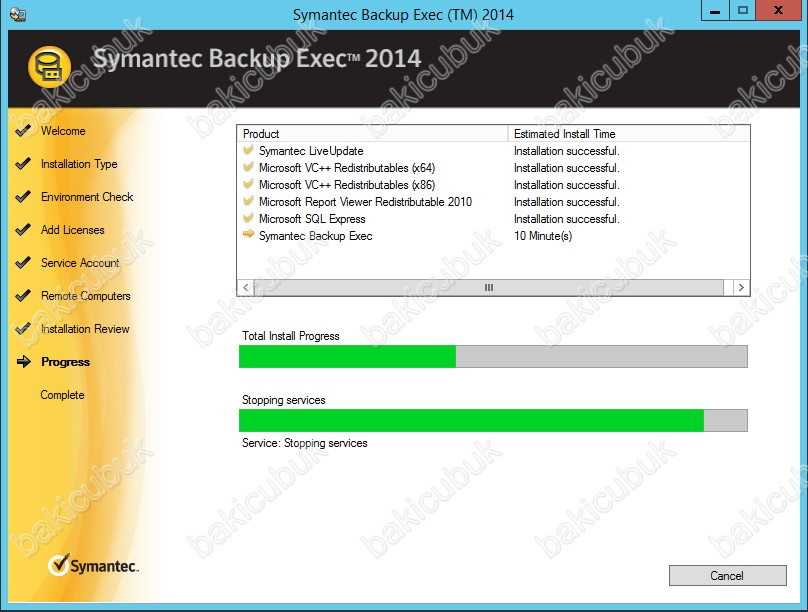This screenshot has width=808, height=612.
Task: Select the Complete step
Action: tap(62, 395)
